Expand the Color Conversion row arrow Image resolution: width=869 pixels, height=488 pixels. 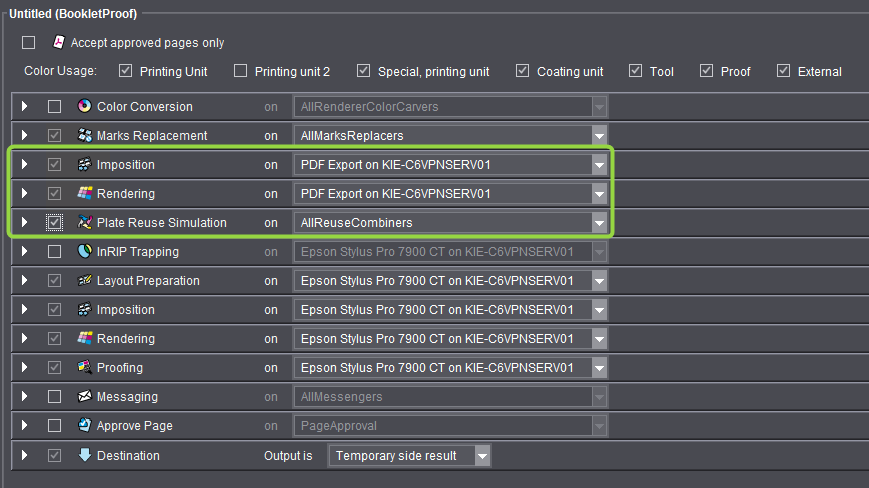point(25,106)
